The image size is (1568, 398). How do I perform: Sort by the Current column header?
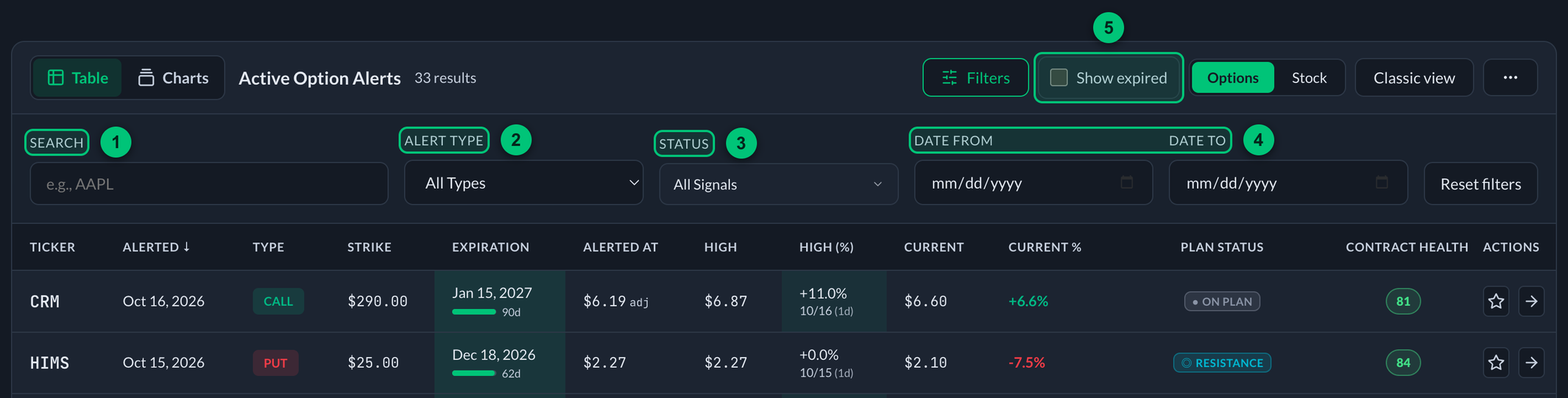point(933,247)
